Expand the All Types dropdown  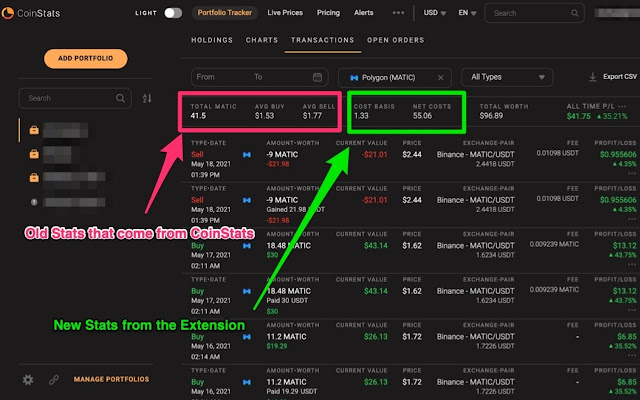[507, 77]
